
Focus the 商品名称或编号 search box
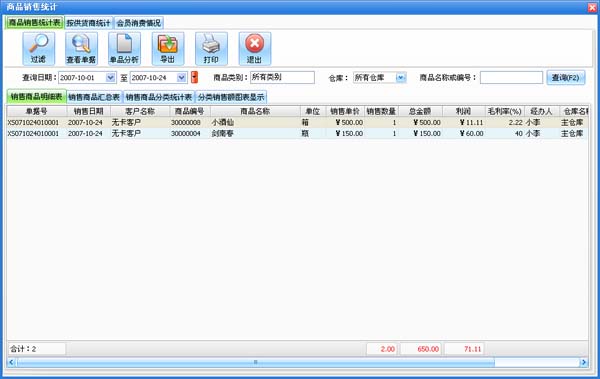pyautogui.click(x=511, y=77)
